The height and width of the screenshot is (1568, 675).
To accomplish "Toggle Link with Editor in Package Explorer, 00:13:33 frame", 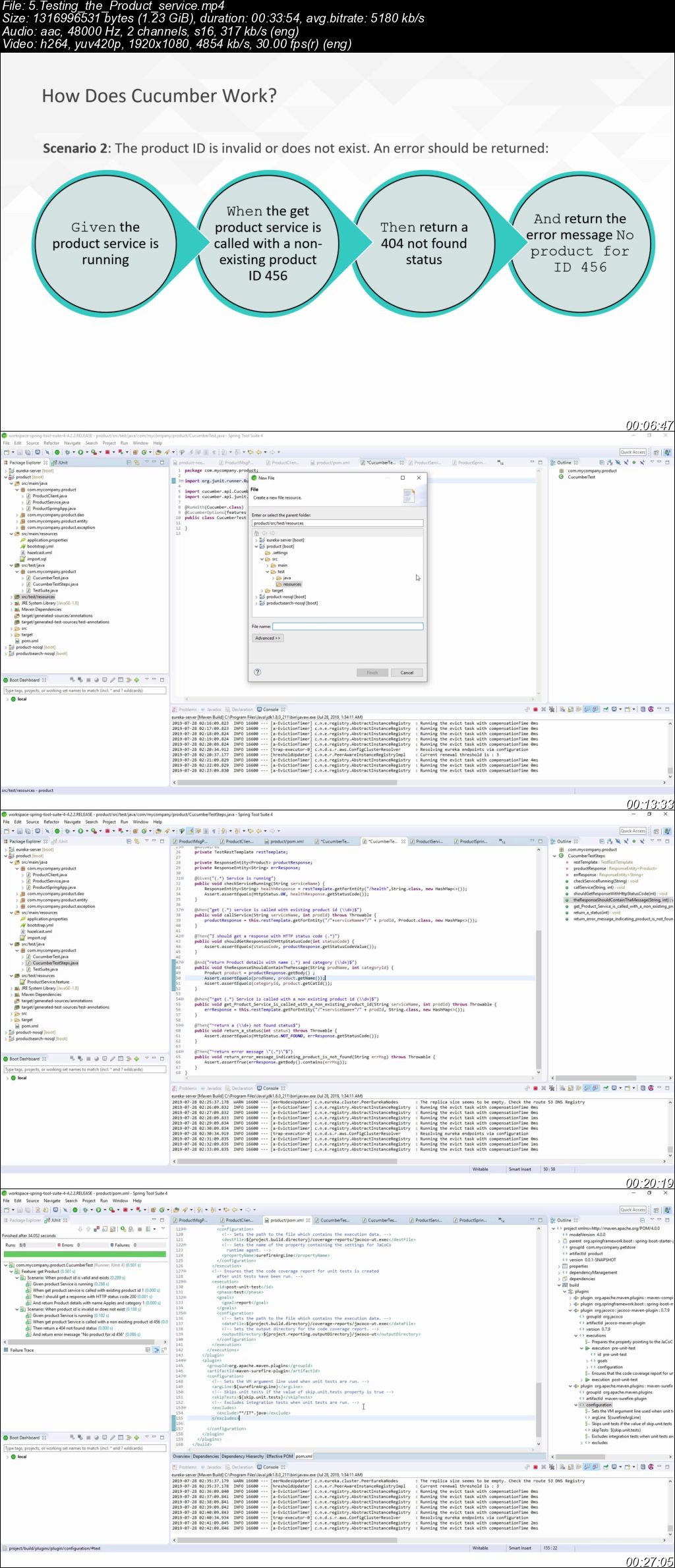I will 136,462.
